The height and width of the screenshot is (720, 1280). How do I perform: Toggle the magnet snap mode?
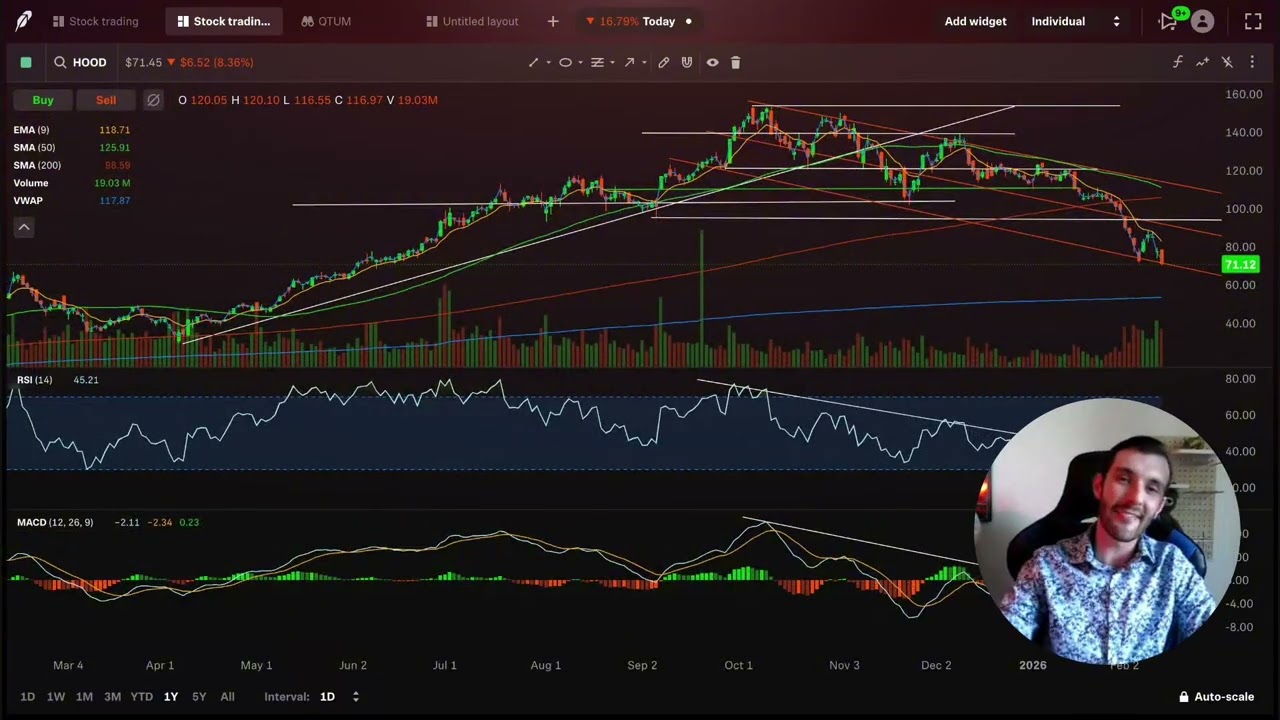point(687,62)
